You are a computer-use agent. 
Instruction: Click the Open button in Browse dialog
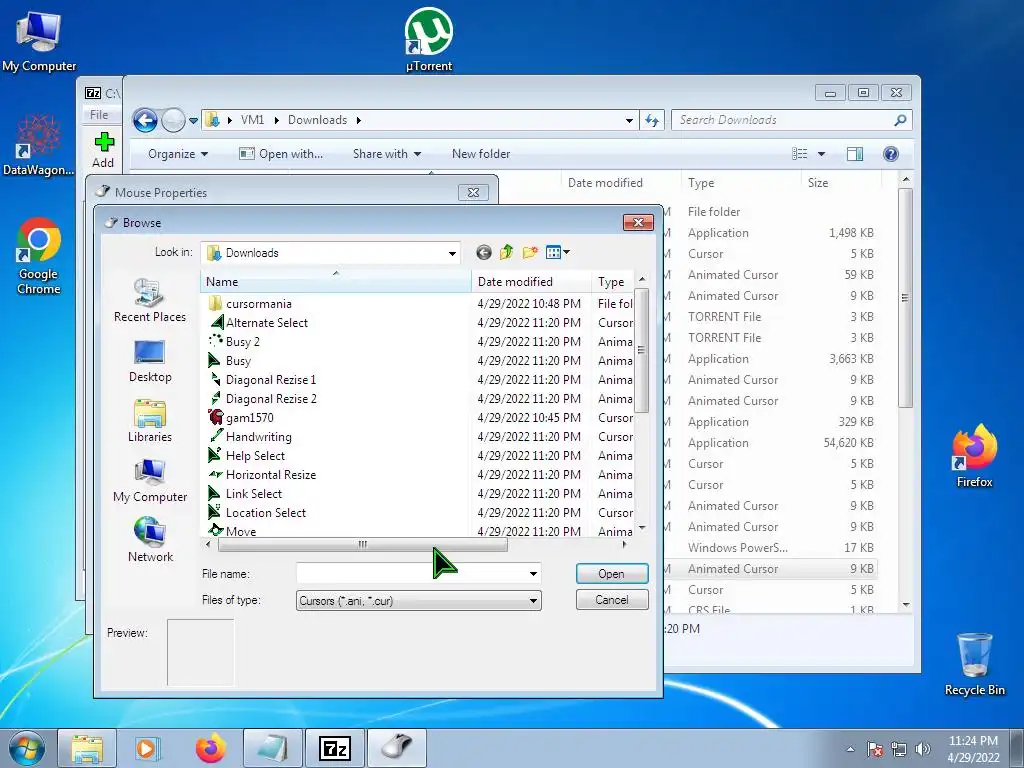point(612,573)
